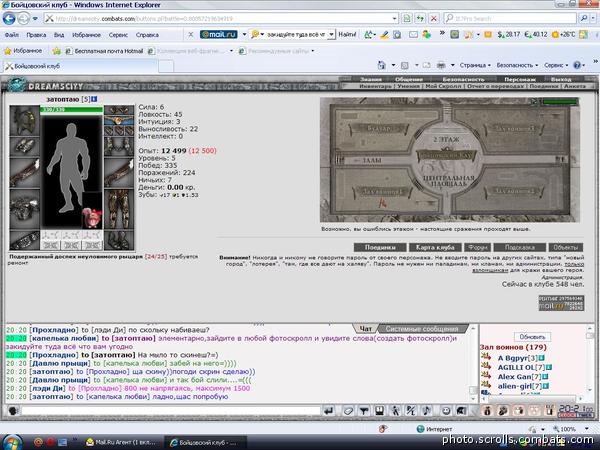Click the Подсказка button

(x=520, y=247)
